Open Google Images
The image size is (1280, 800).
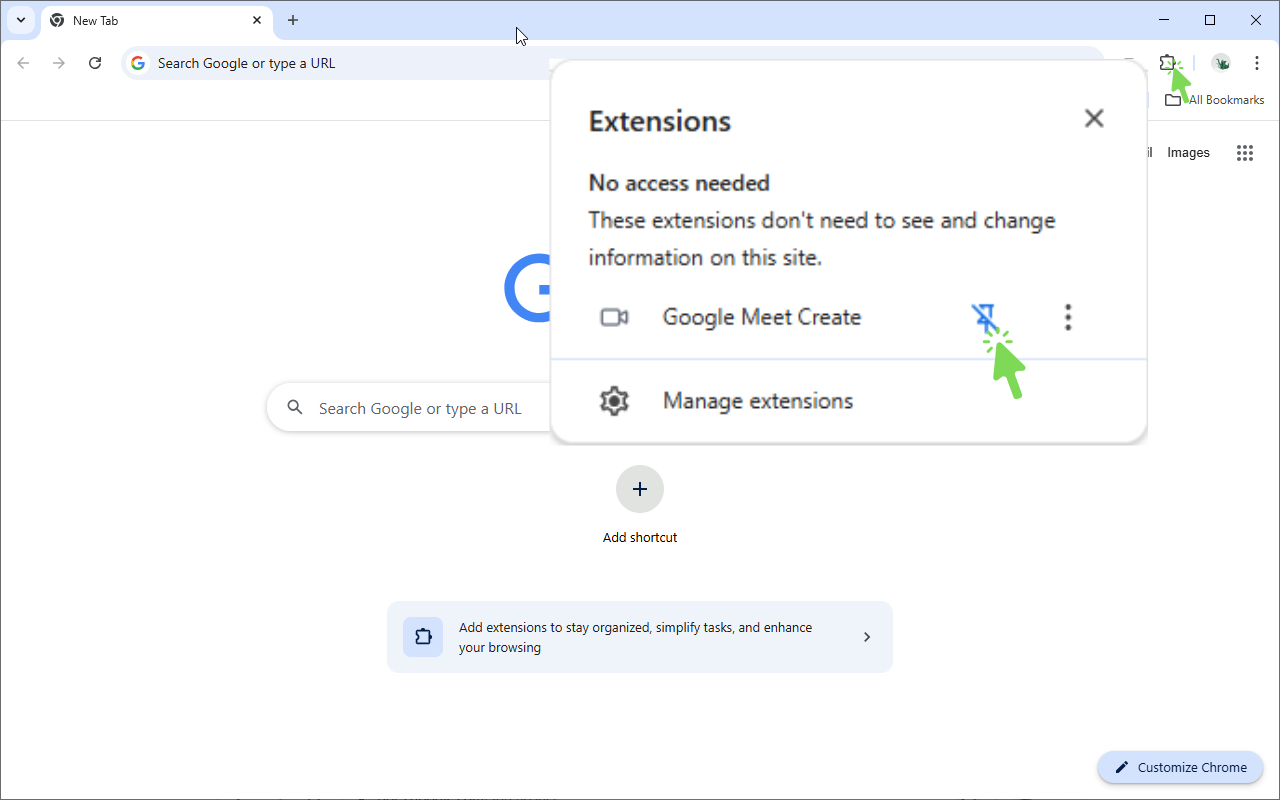(x=1188, y=152)
